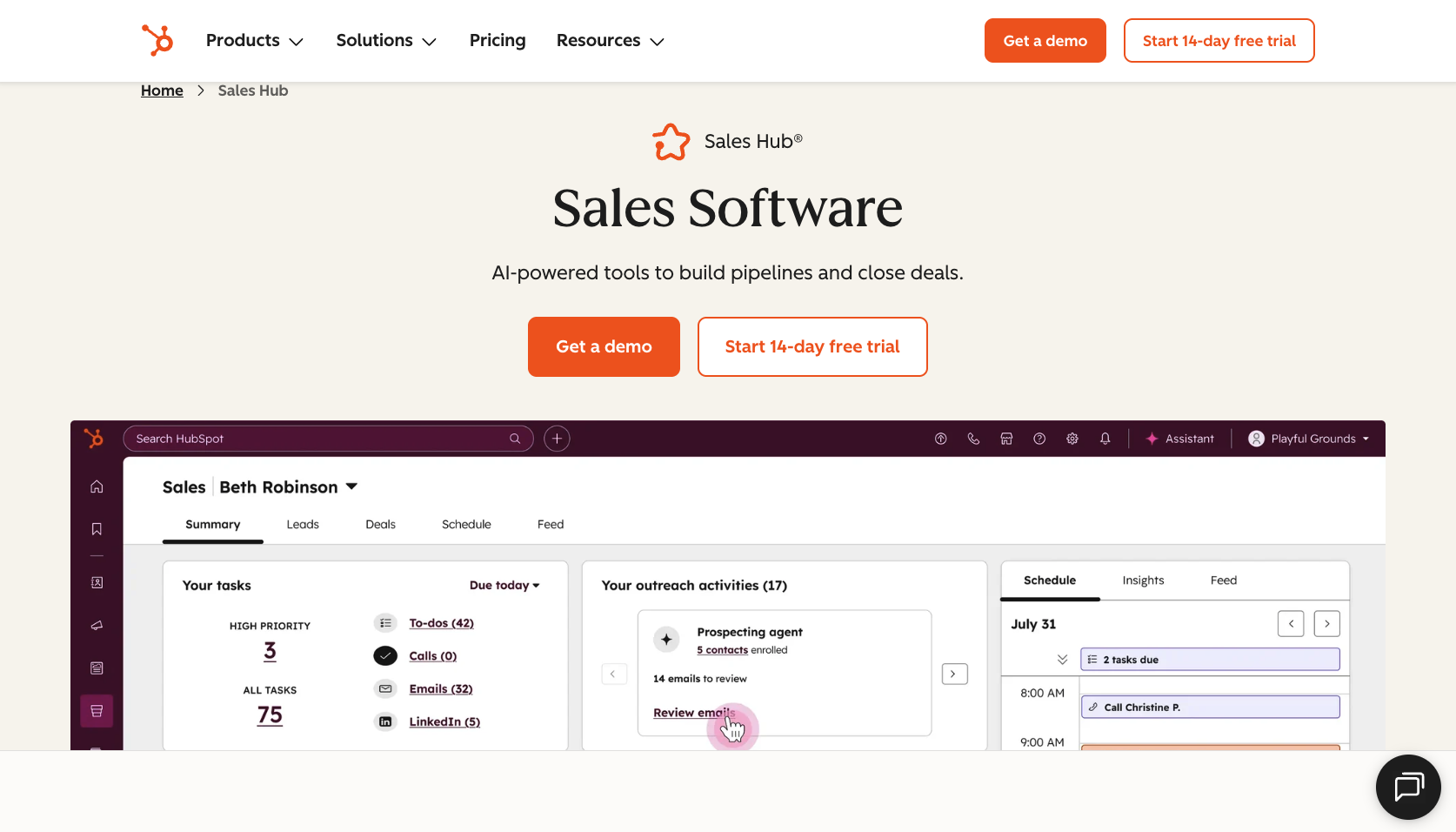Open the Bookmarks icon in the sidebar
The image size is (1456, 832).
pos(97,528)
